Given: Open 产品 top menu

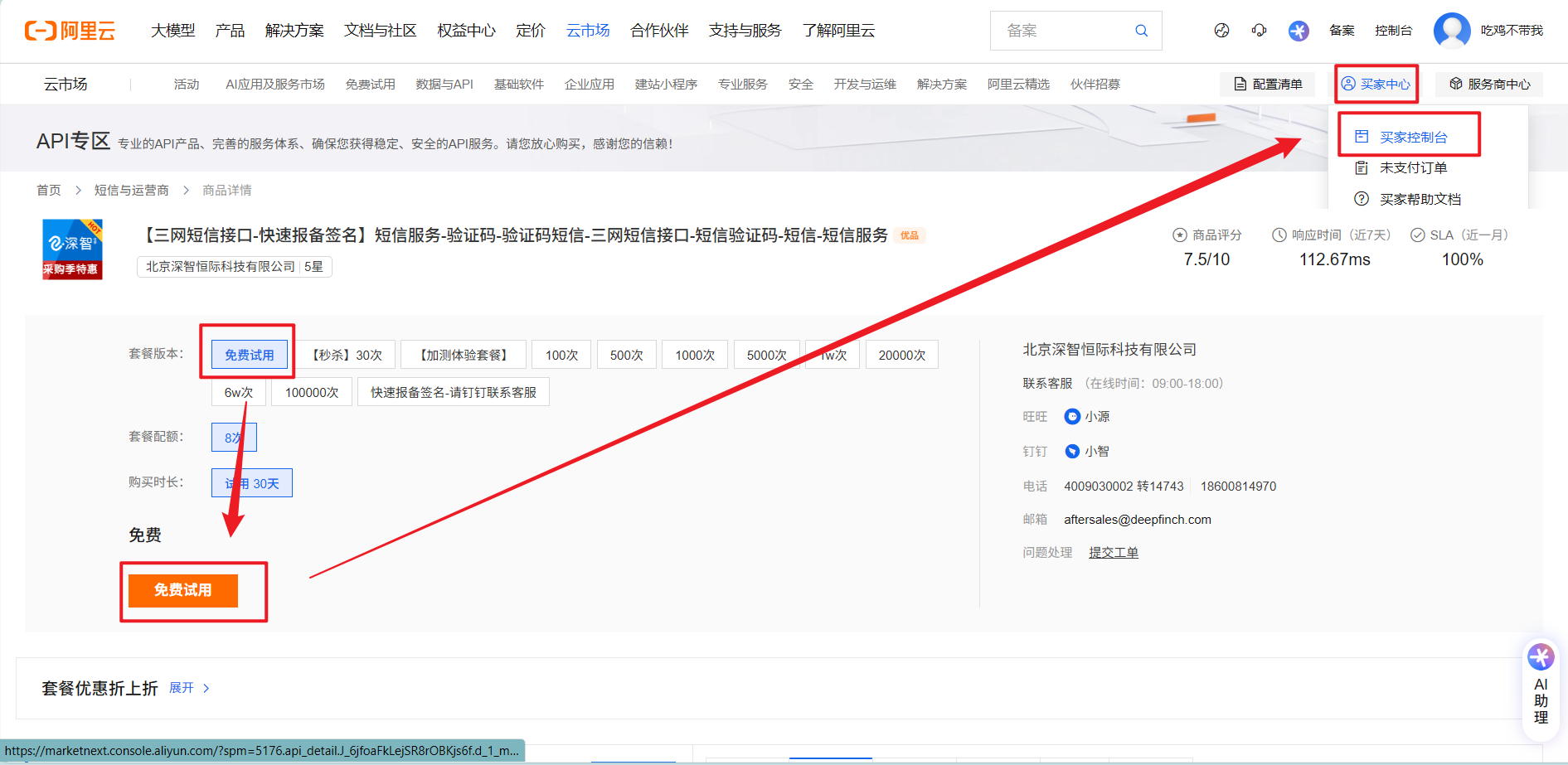Looking at the screenshot, I should (x=230, y=31).
